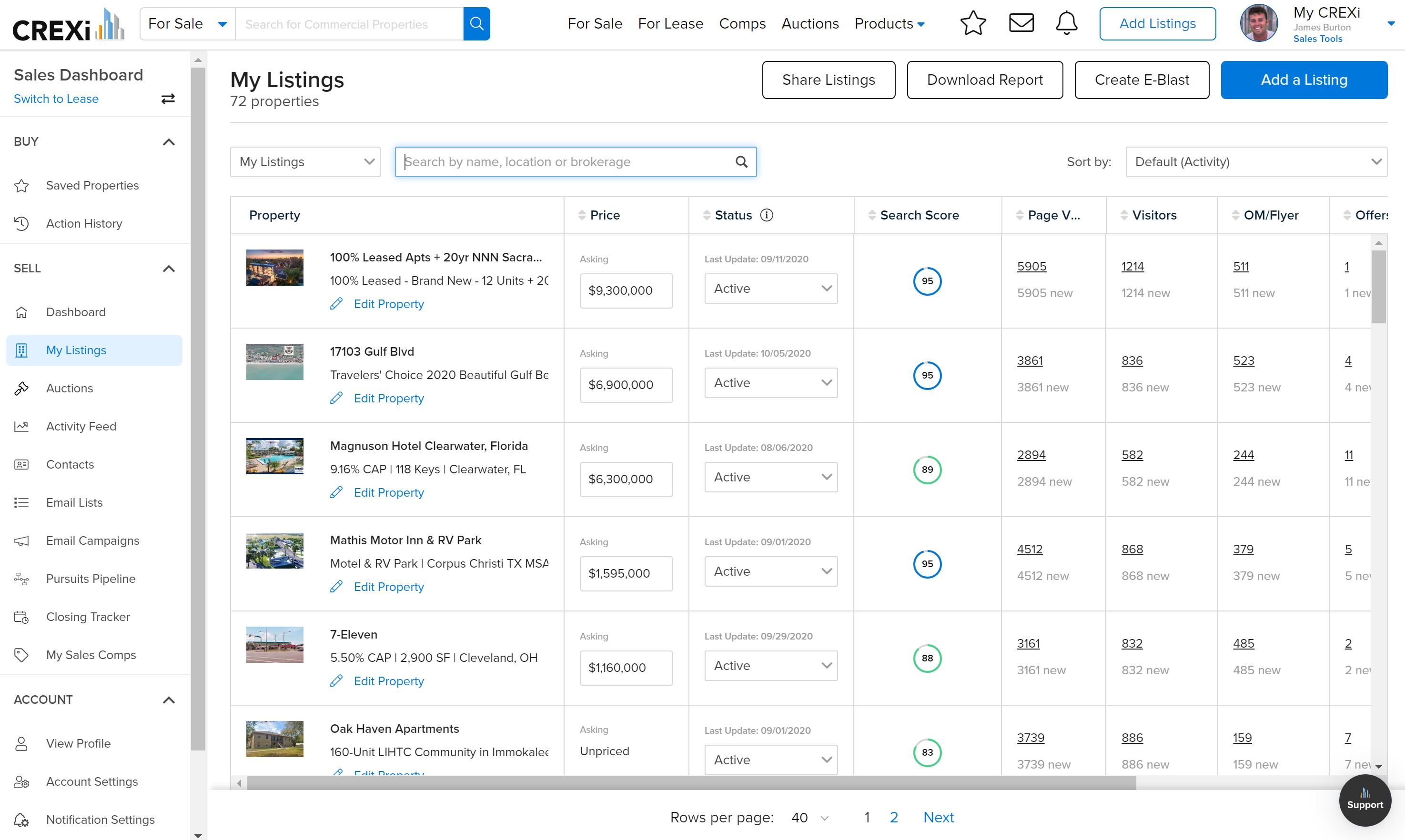
Task: Open Active status dropdown for 7-Eleven
Action: (771, 666)
